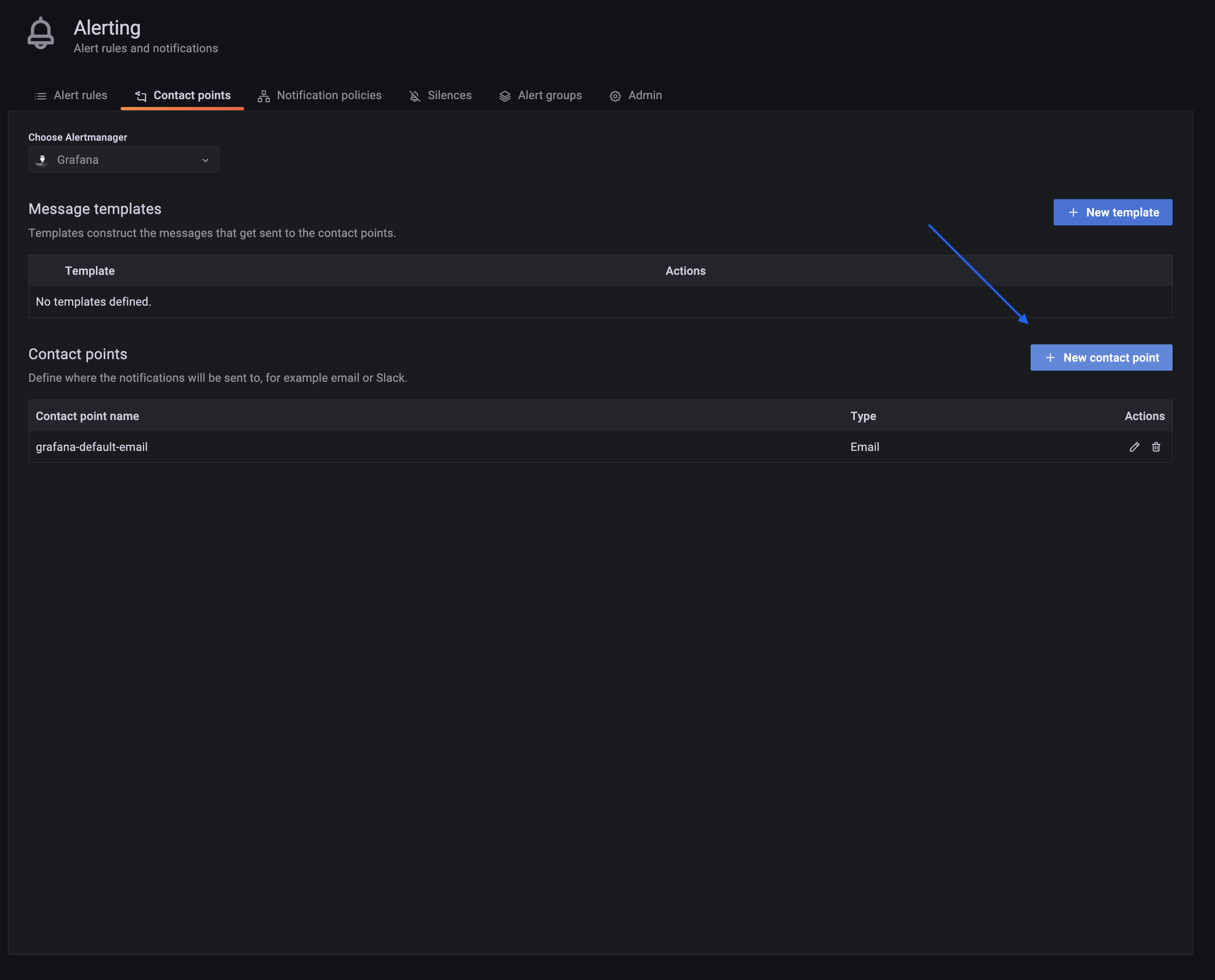The image size is (1215, 980).
Task: Go to the Silences tab
Action: [x=440, y=95]
